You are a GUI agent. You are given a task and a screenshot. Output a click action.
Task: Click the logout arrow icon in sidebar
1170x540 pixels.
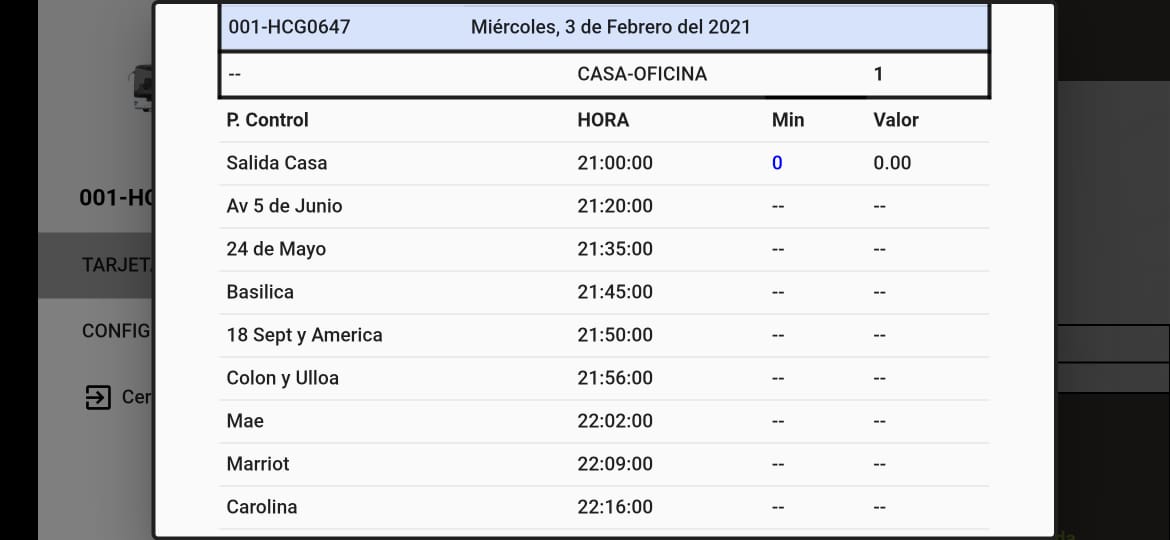(x=97, y=397)
